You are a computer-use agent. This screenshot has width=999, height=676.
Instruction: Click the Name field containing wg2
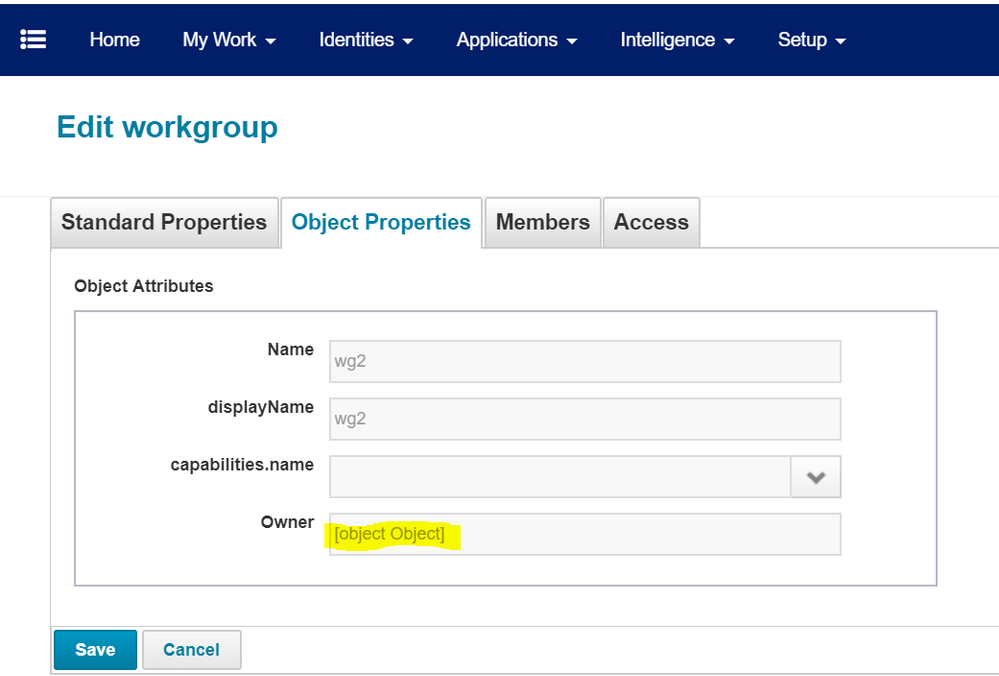(x=585, y=362)
